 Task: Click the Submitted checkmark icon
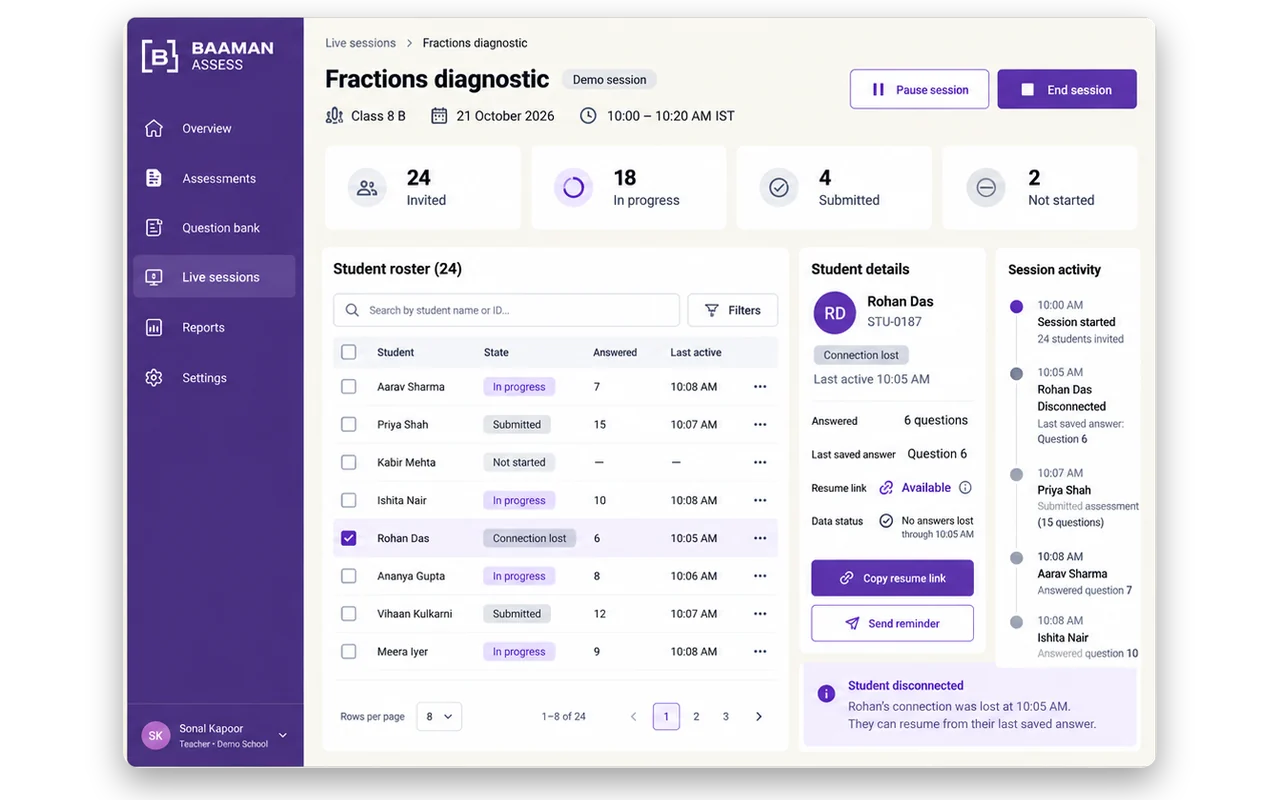click(779, 188)
